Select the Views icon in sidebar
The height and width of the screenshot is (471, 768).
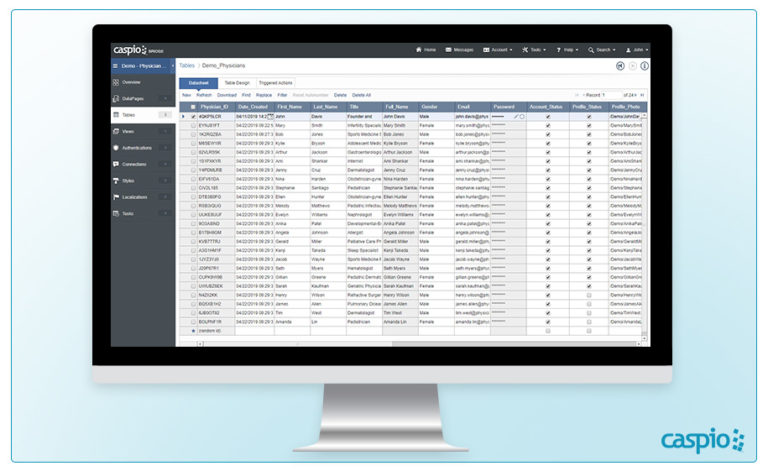coord(117,131)
